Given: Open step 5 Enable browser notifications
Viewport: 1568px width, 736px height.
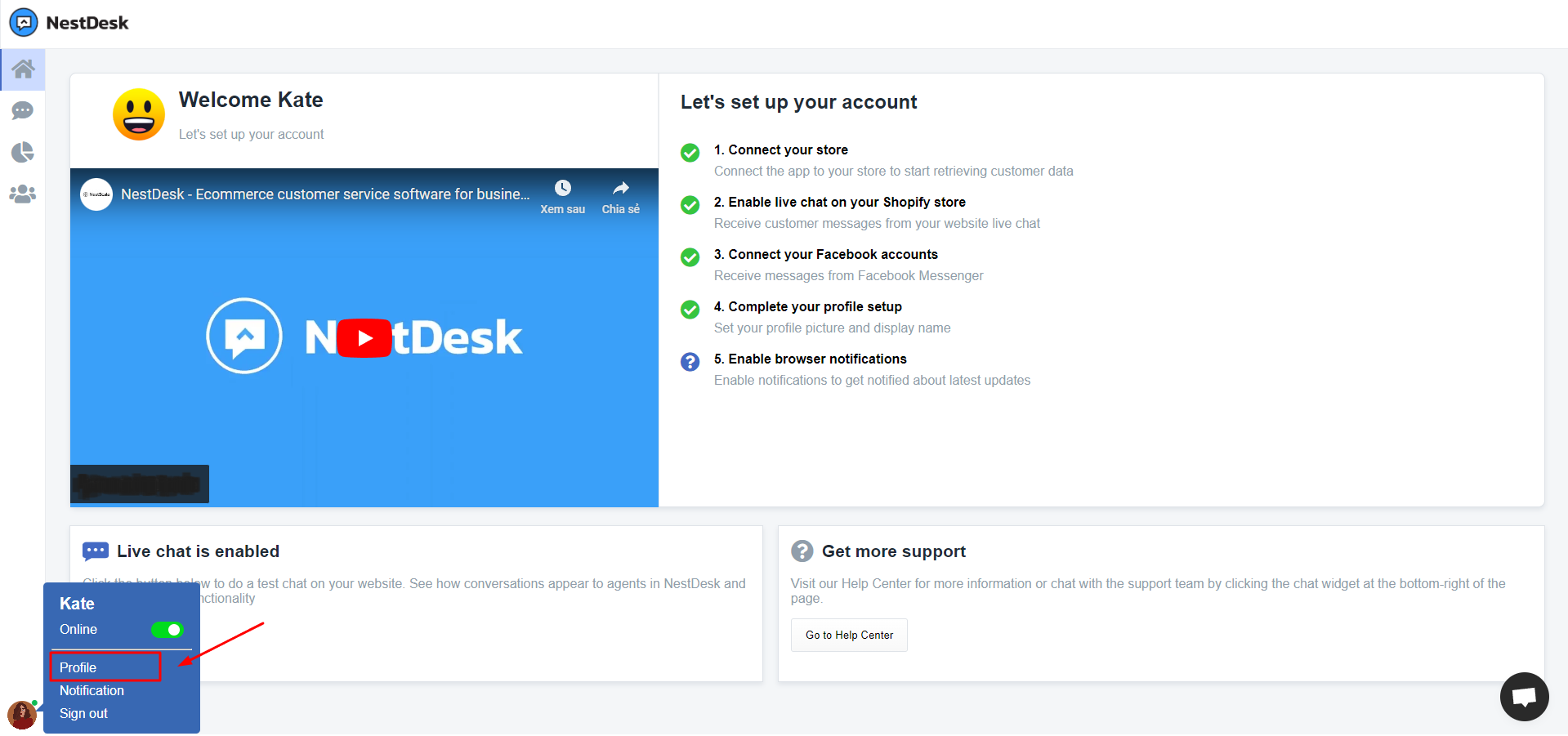Looking at the screenshot, I should pyautogui.click(x=811, y=359).
